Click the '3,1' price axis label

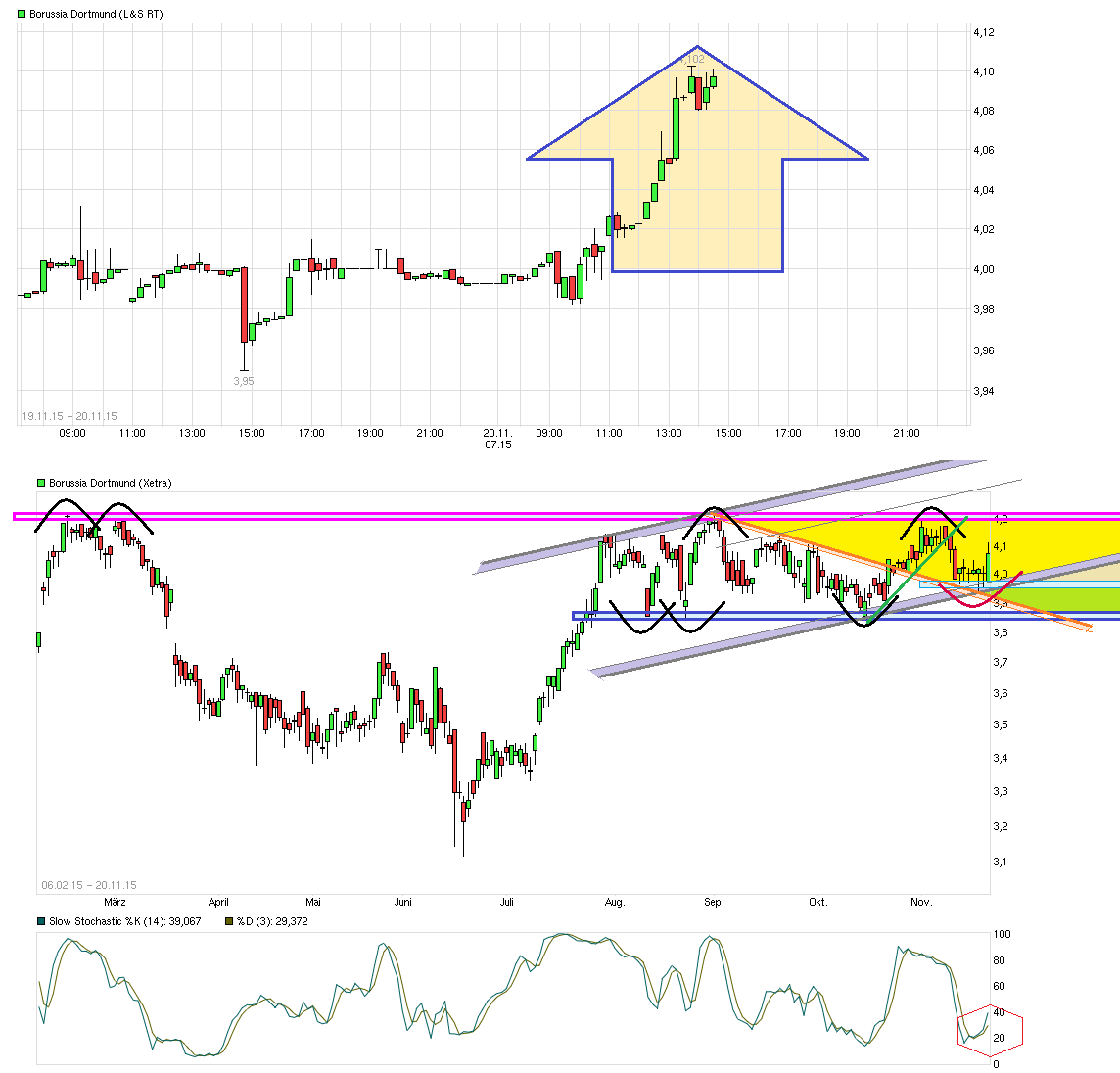coord(1000,862)
